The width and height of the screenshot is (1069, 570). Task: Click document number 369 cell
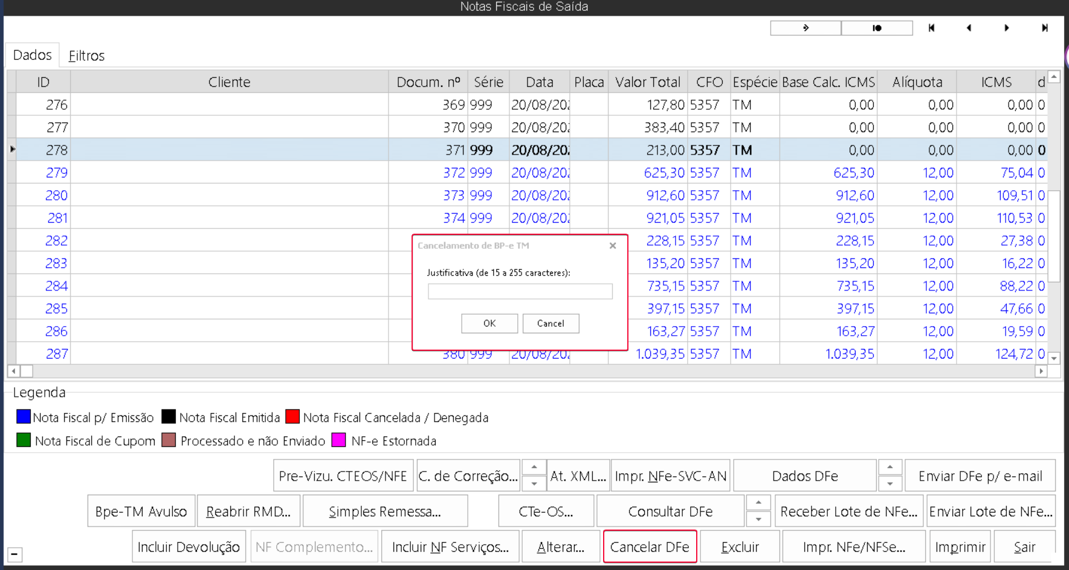click(427, 105)
